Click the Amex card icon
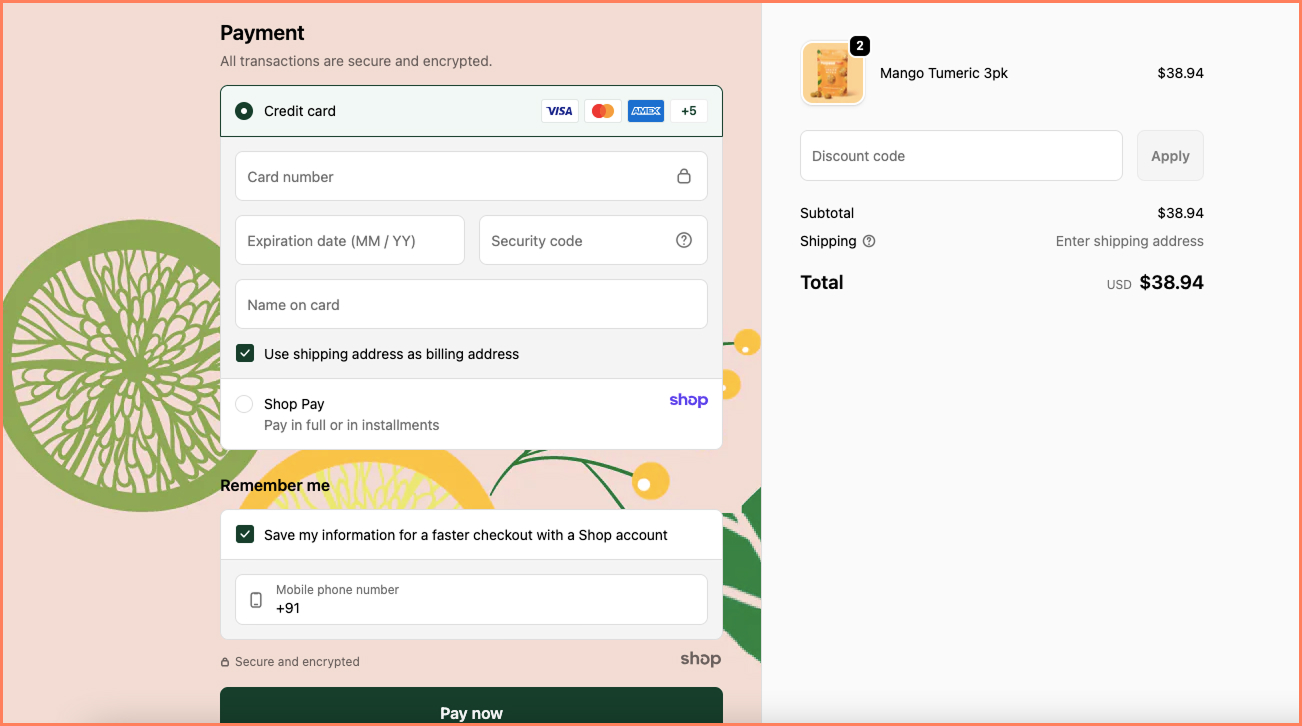 pos(645,110)
